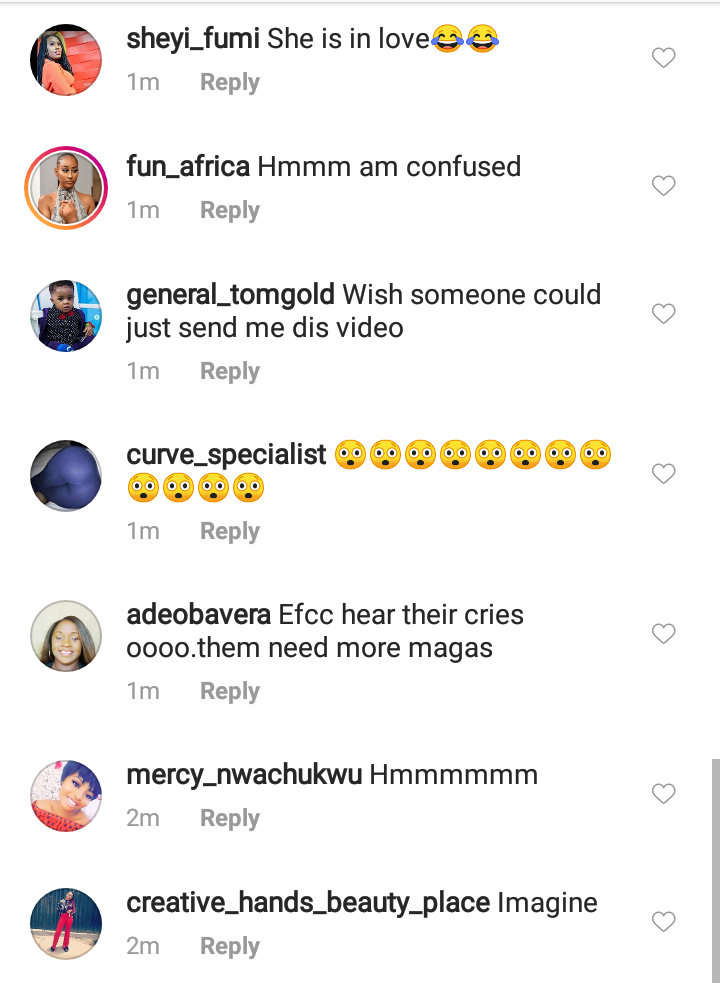Screen dimensions: 720x1004
Task: Go to creative_hands_beauty_place's profile
Action: pyautogui.click(x=308, y=903)
